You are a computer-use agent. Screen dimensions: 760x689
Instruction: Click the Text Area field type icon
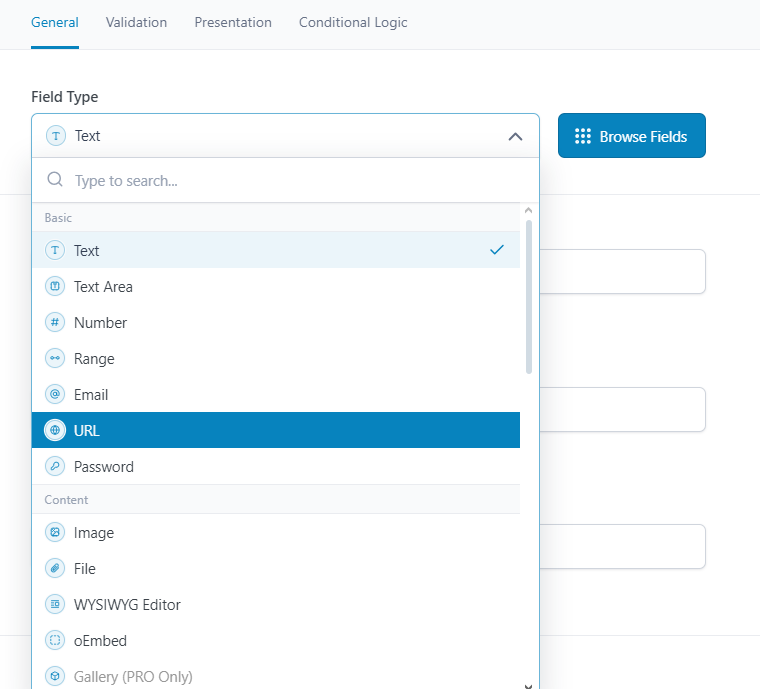[55, 287]
